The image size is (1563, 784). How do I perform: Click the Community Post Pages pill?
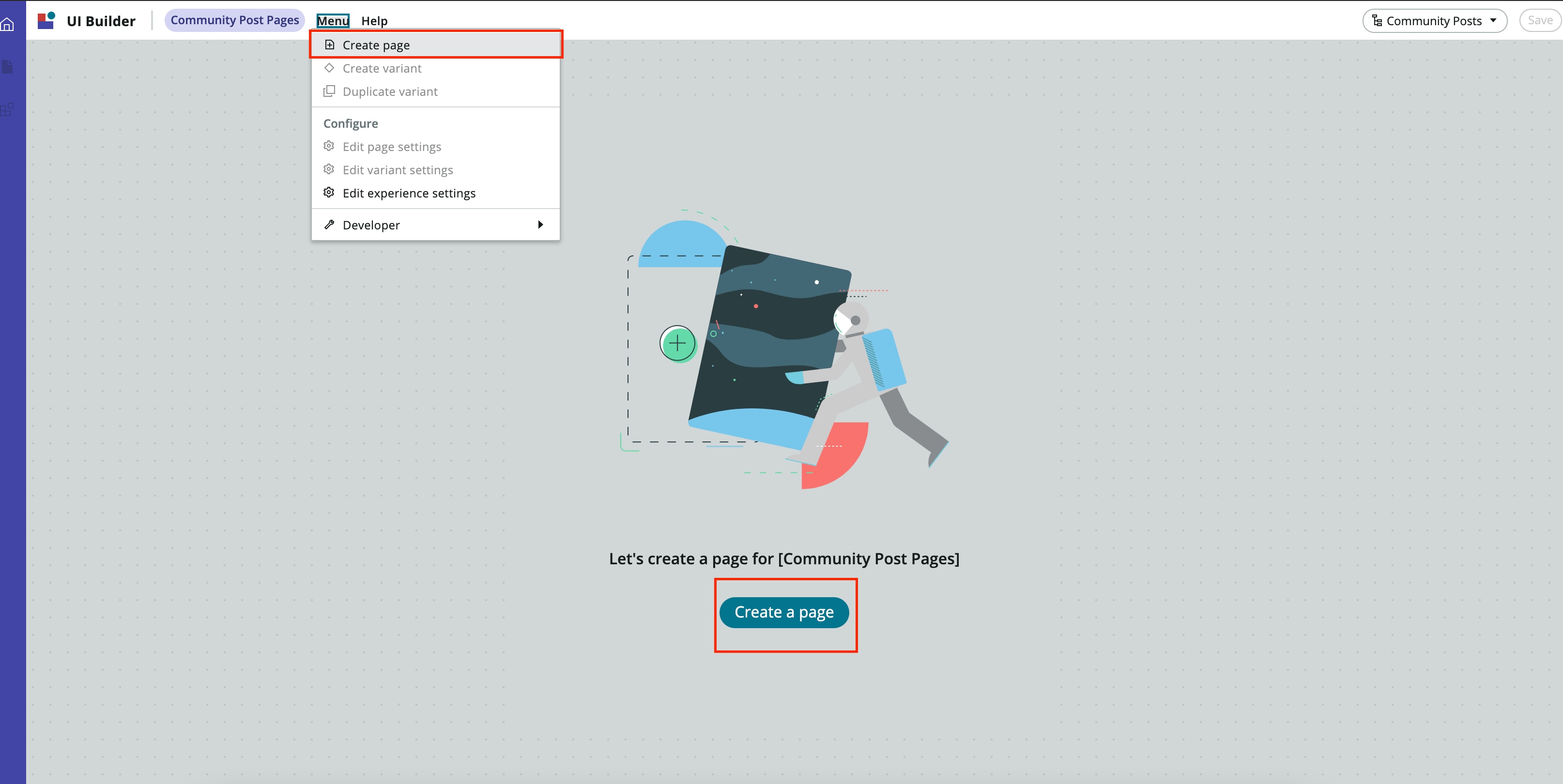[235, 19]
